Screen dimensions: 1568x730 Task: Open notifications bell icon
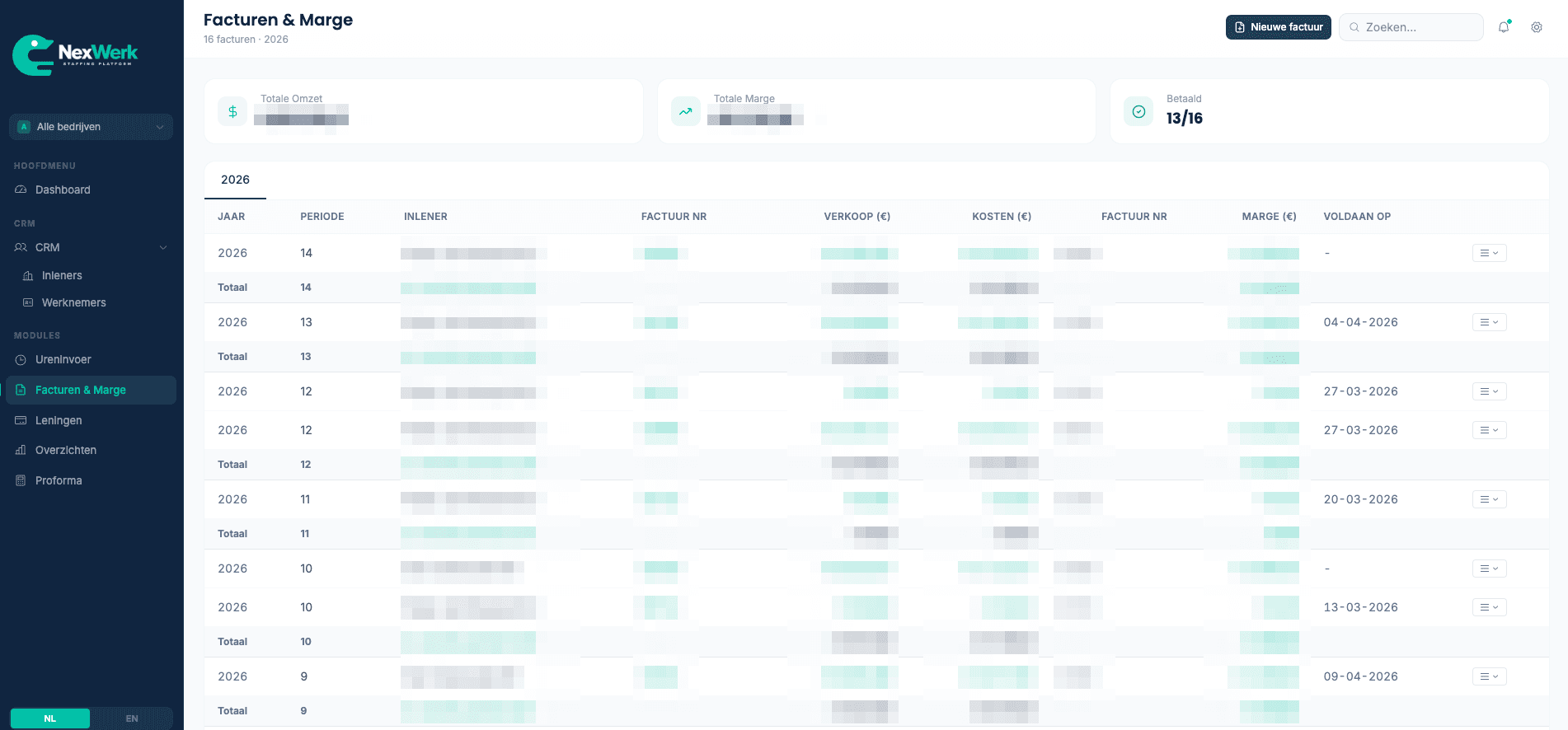pos(1504,27)
